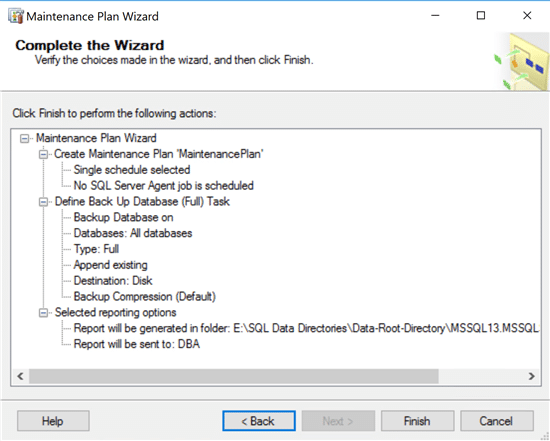Select the Create Maintenance Plan 'MaintenancePlan' label
This screenshot has width=550, height=441.
coord(159,154)
